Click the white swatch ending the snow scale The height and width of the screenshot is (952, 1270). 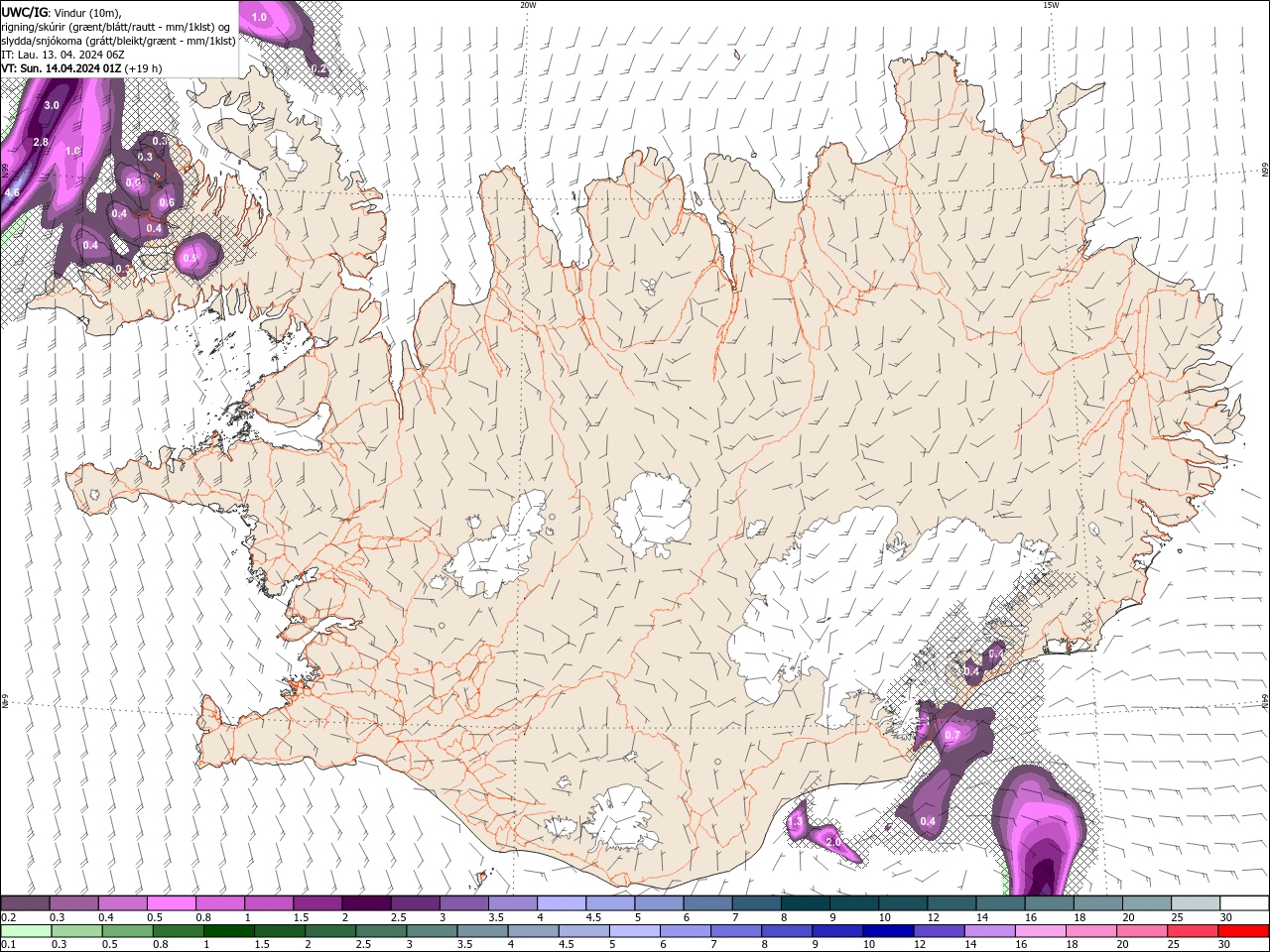(x=1244, y=903)
